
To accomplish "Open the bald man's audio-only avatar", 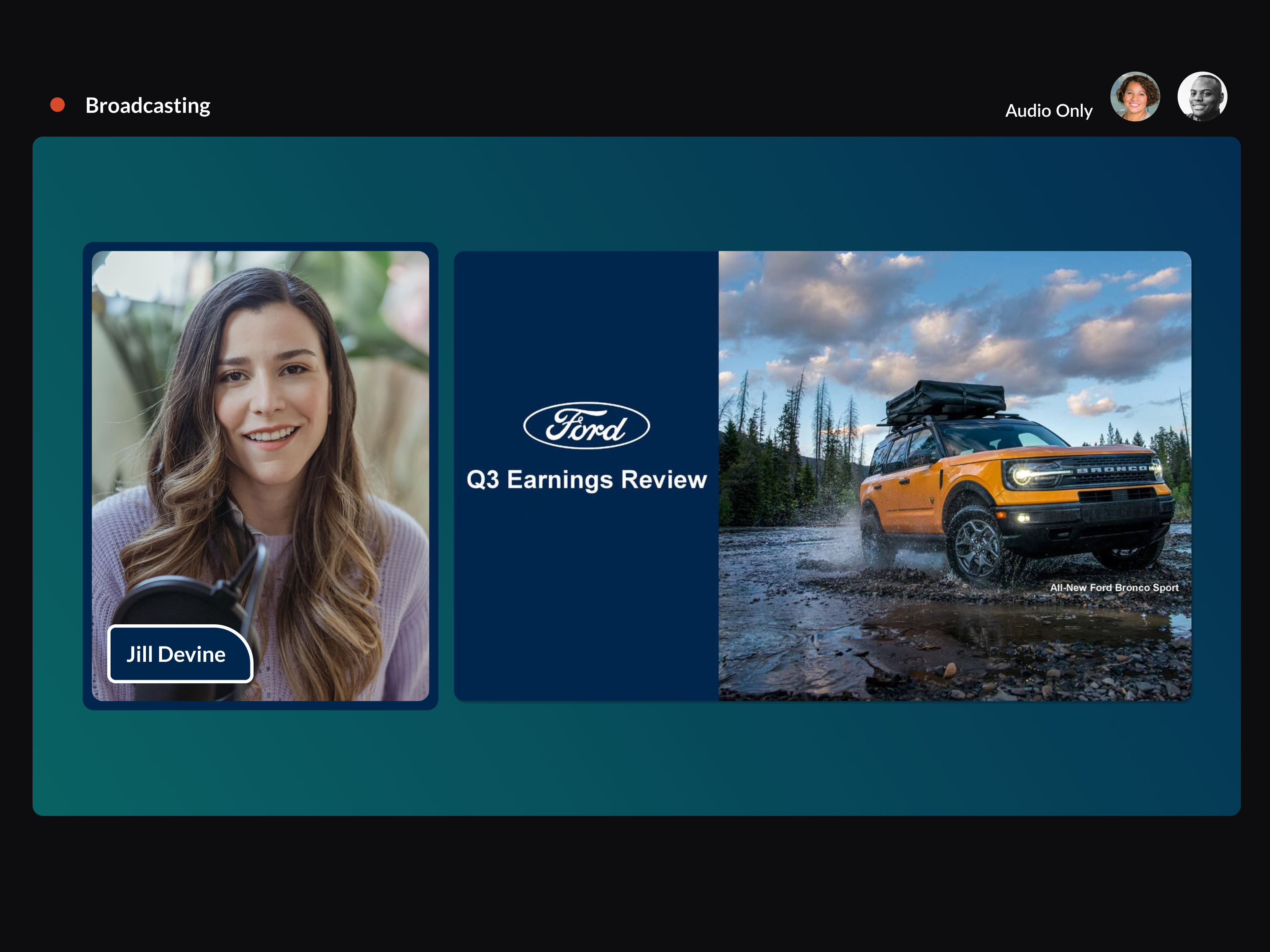I will tap(1202, 96).
